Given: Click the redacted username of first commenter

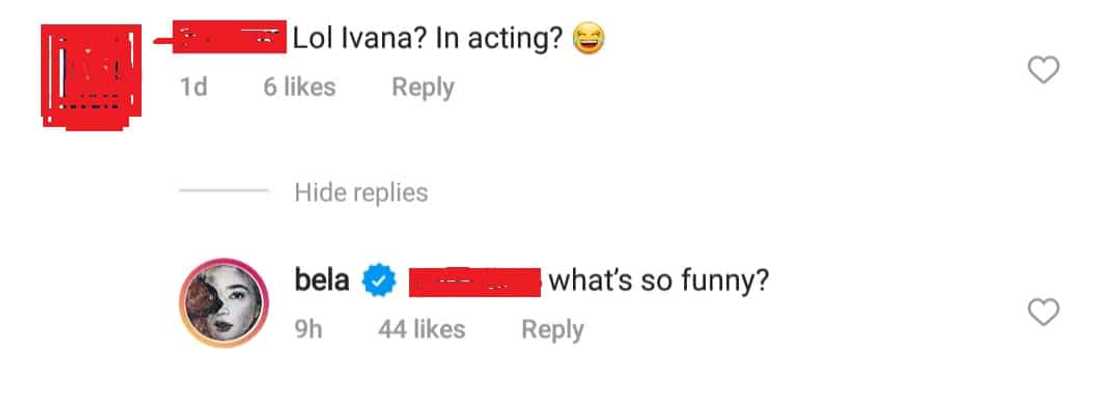Looking at the screenshot, I should (x=225, y=39).
